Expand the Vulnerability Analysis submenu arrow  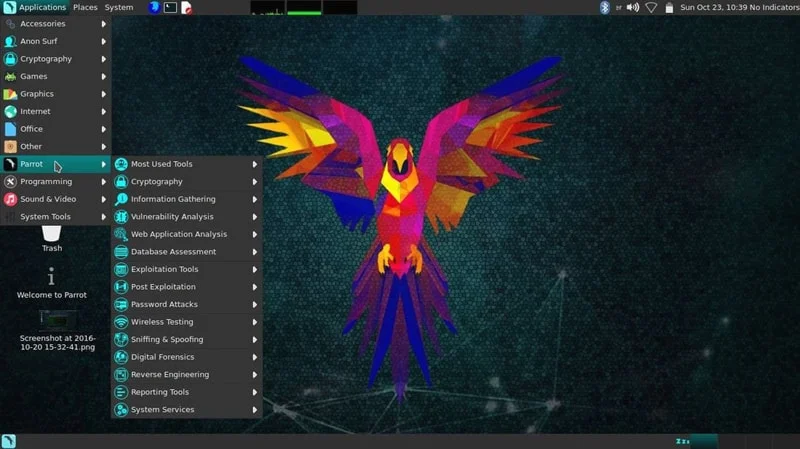tap(255, 217)
